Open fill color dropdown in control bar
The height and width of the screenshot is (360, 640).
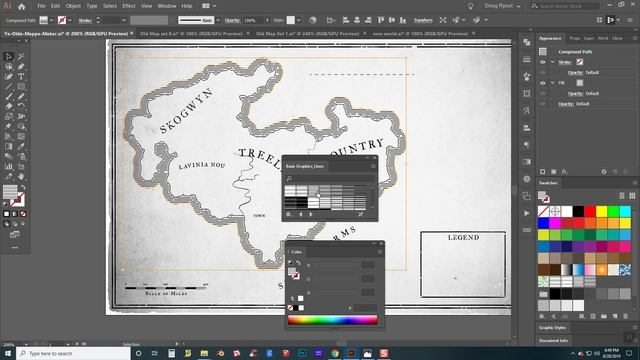pos(51,20)
